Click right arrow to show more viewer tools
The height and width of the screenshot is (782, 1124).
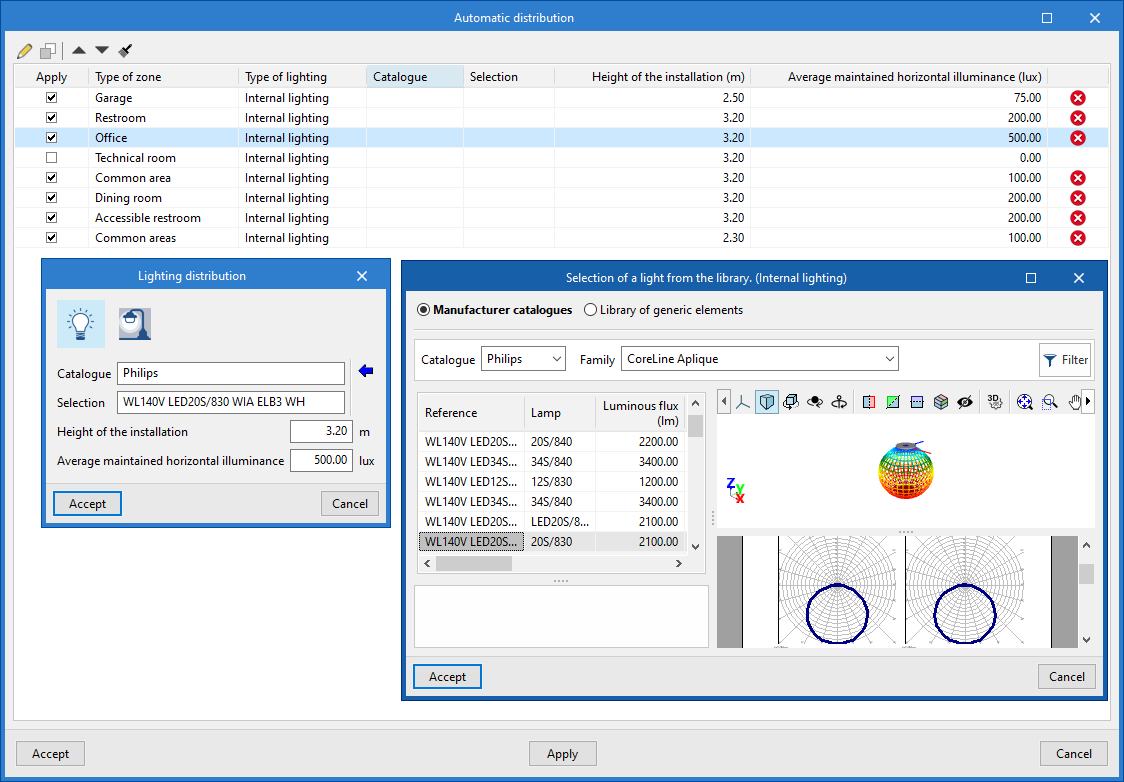coord(1088,402)
